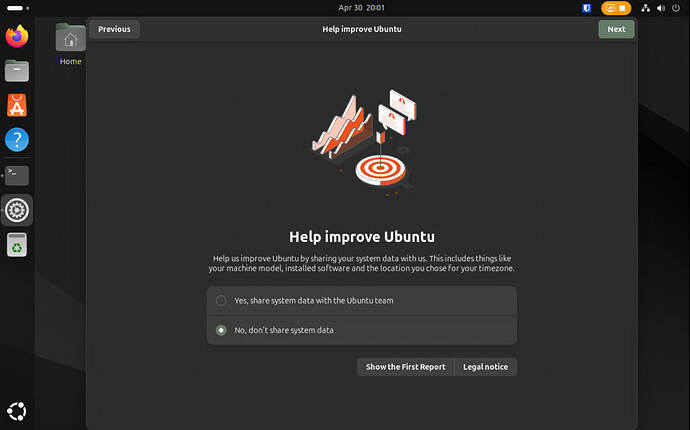690x430 pixels.
Task: Open Firefox from the dock
Action: pos(17,36)
